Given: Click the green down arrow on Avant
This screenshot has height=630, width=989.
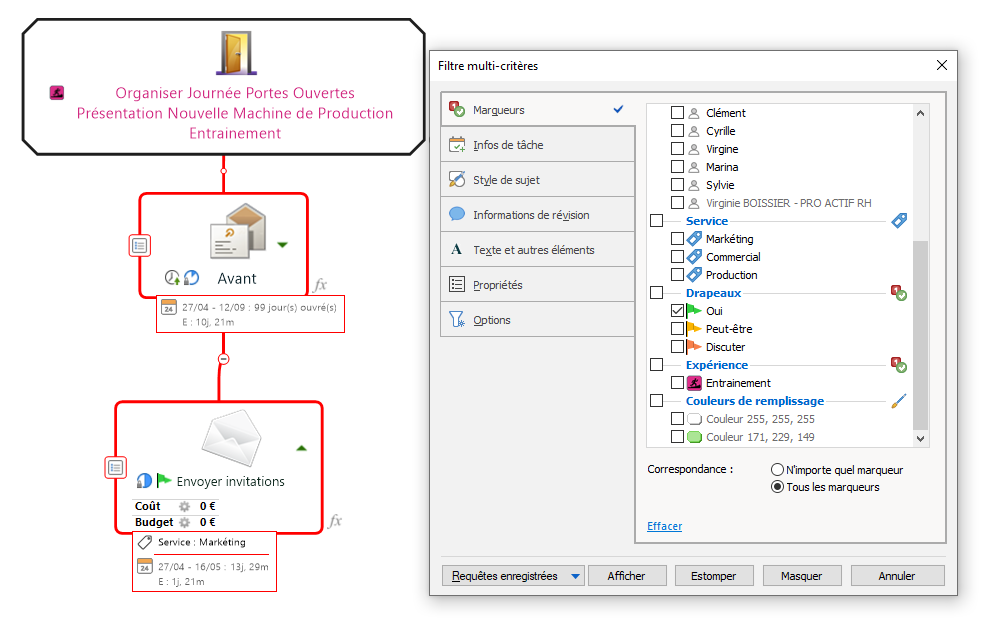Looking at the screenshot, I should point(282,244).
